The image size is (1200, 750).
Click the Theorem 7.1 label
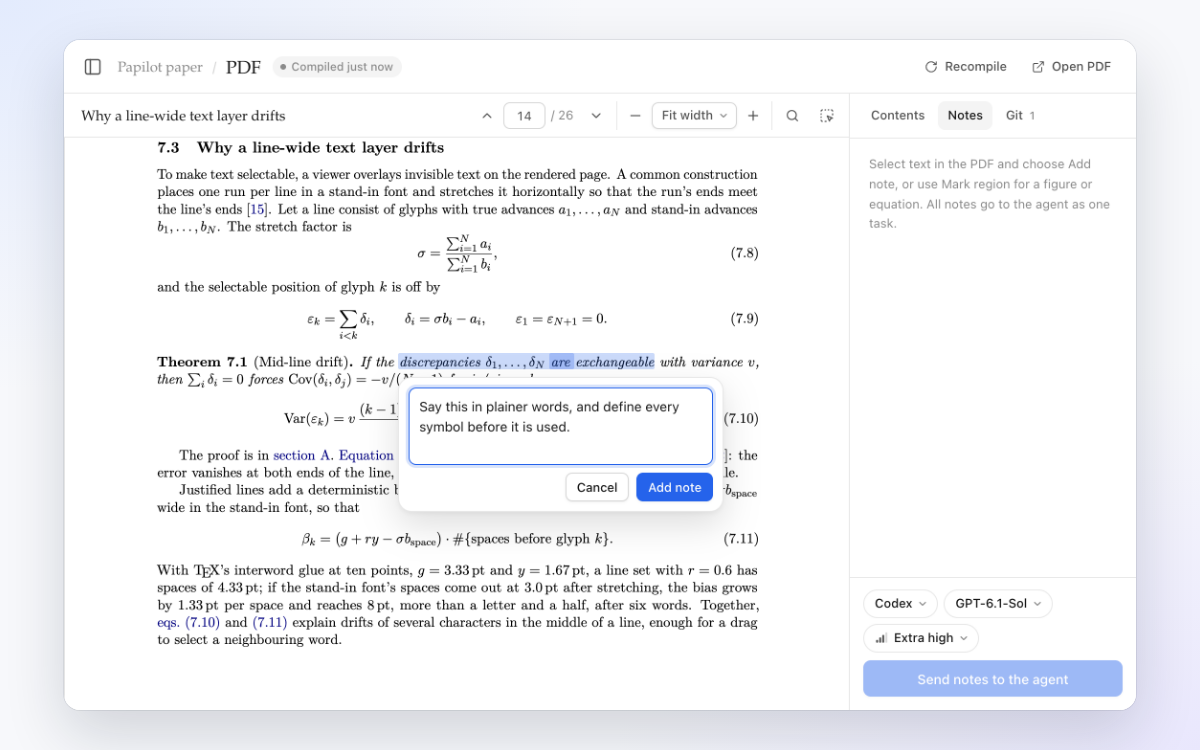(202, 362)
